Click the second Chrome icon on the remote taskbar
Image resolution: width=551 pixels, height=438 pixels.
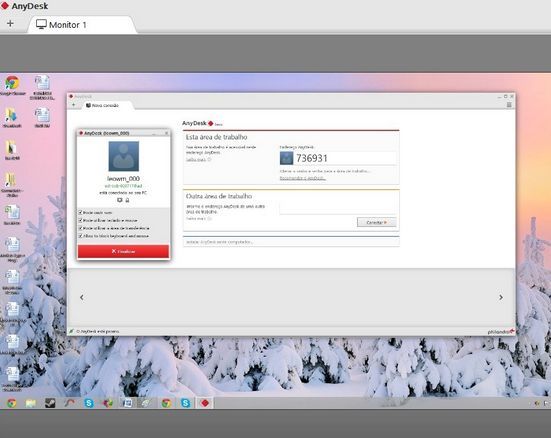166,403
